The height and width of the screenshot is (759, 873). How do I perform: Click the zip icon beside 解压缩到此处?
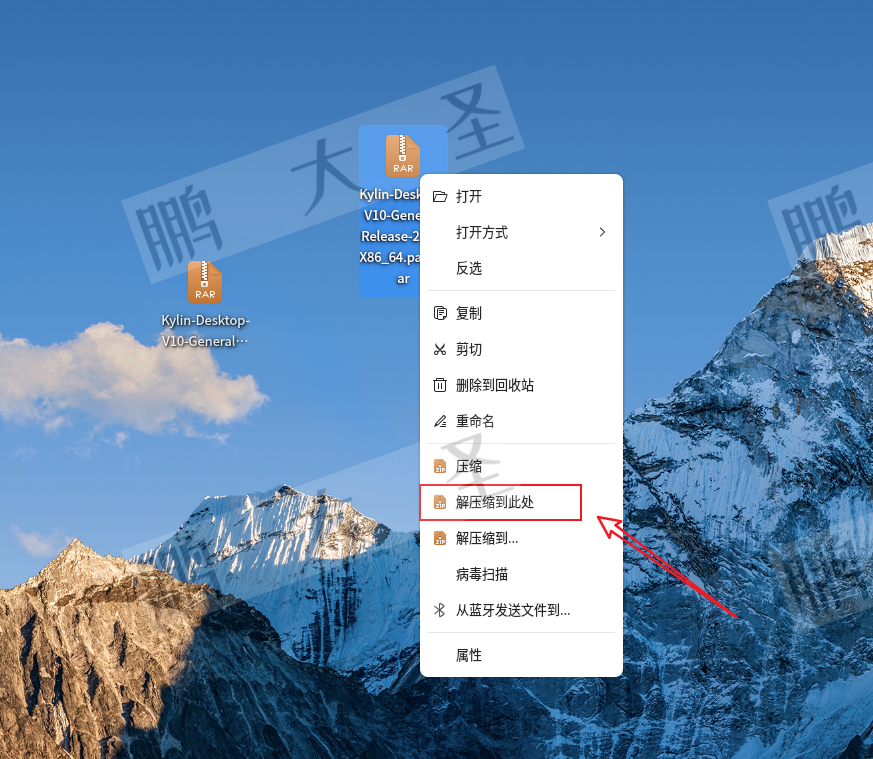point(440,502)
